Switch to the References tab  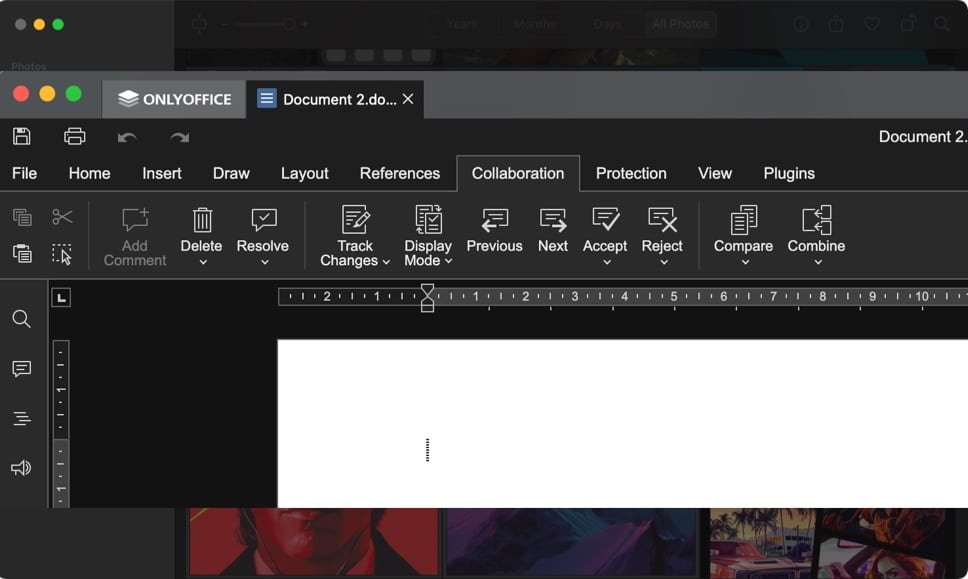click(400, 173)
